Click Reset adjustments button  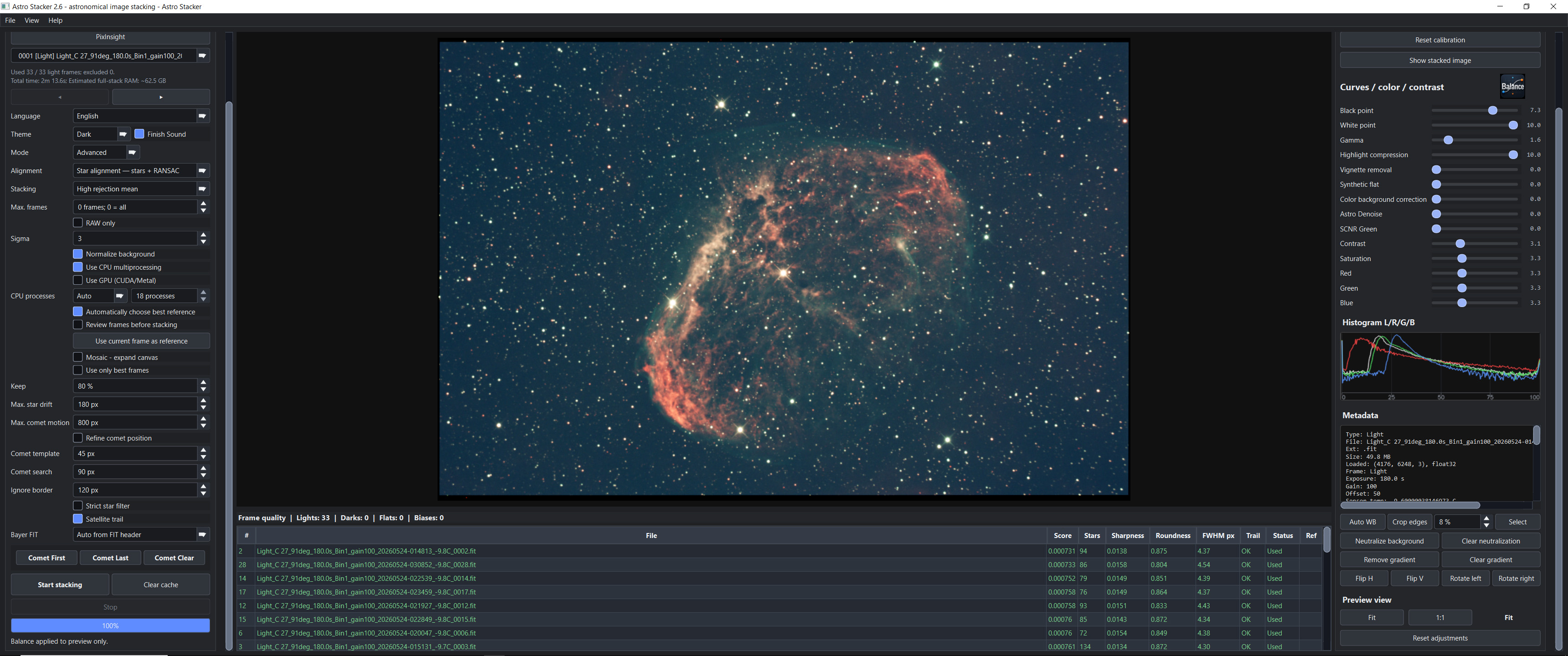(1439, 638)
